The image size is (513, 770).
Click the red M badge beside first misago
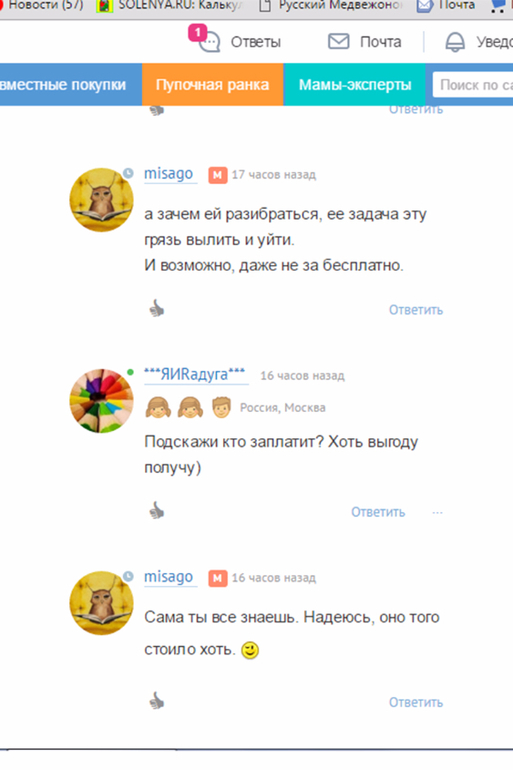(x=217, y=175)
